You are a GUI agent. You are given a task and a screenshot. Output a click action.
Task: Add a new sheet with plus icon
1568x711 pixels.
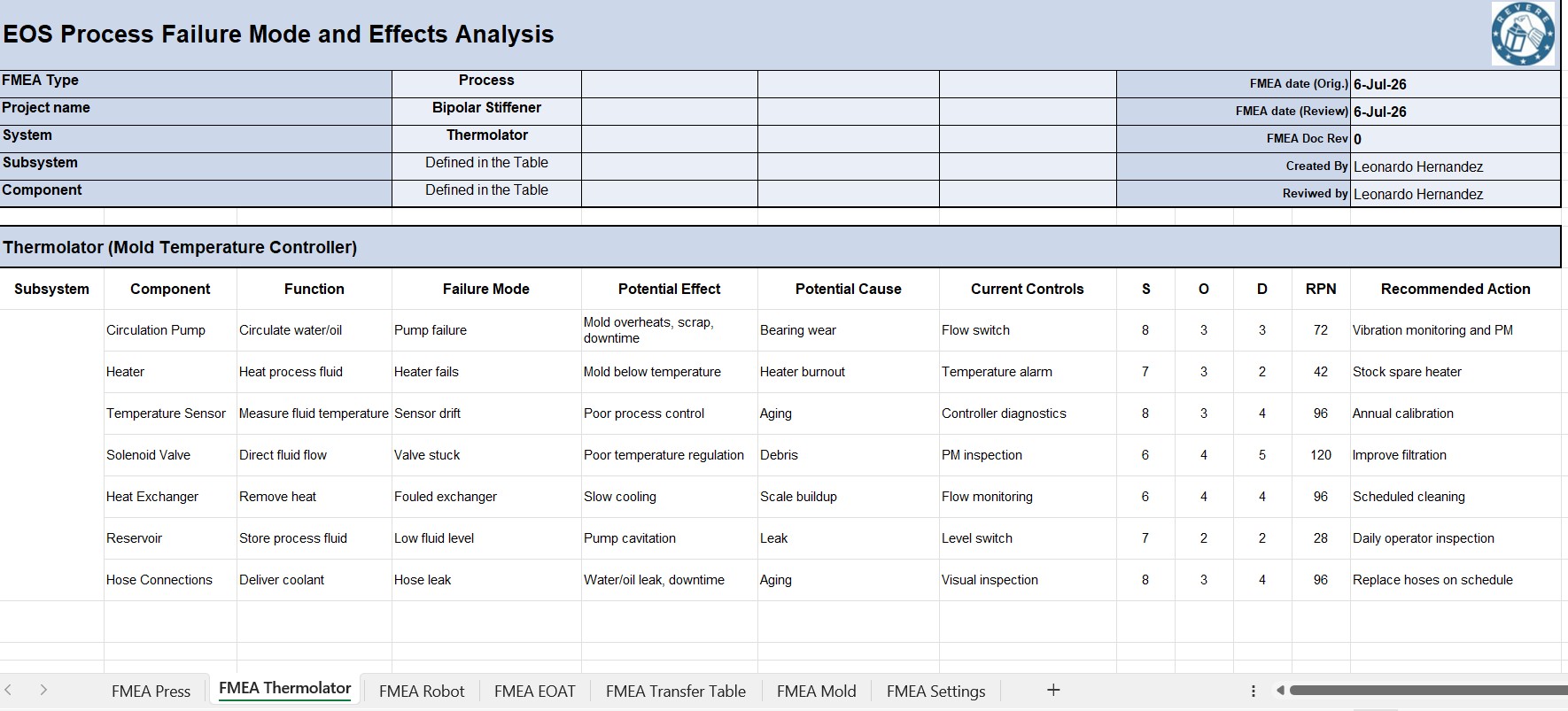(1053, 690)
